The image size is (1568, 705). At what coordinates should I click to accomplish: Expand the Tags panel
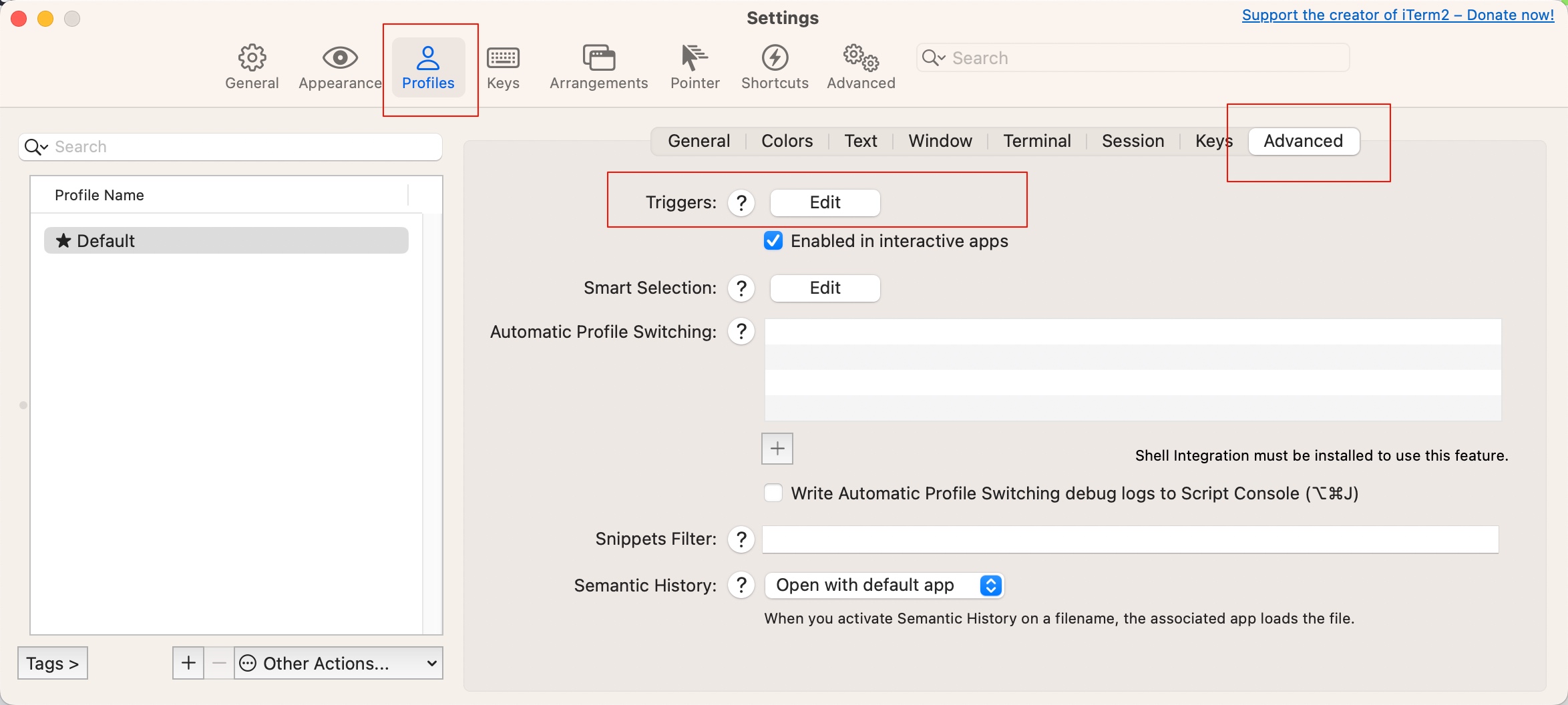click(53, 663)
